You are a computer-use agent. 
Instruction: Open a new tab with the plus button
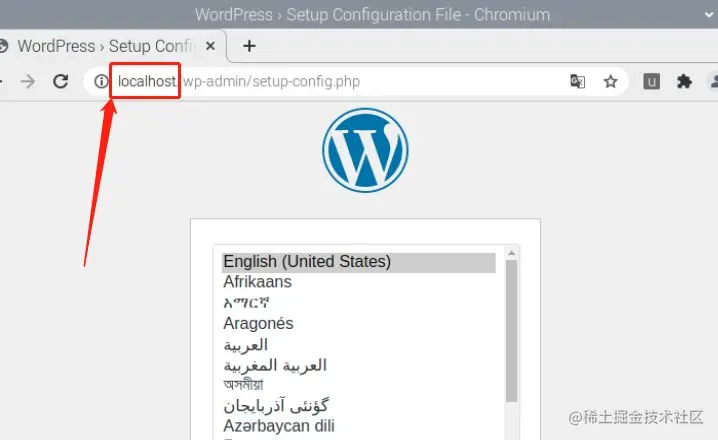pyautogui.click(x=249, y=46)
